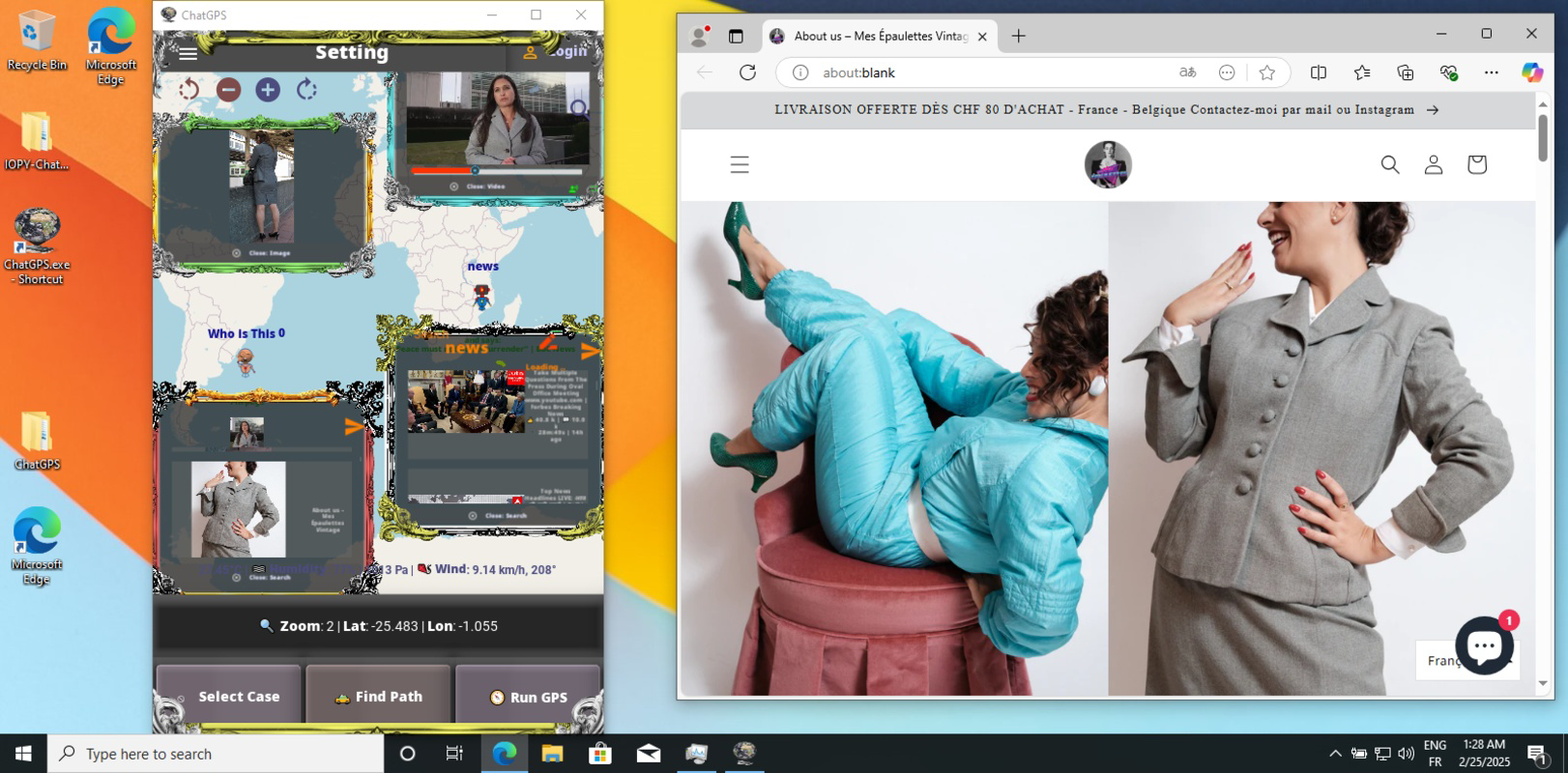This screenshot has width=1568, height=773.
Task: Open Task View on the taskbar
Action: click(x=454, y=754)
